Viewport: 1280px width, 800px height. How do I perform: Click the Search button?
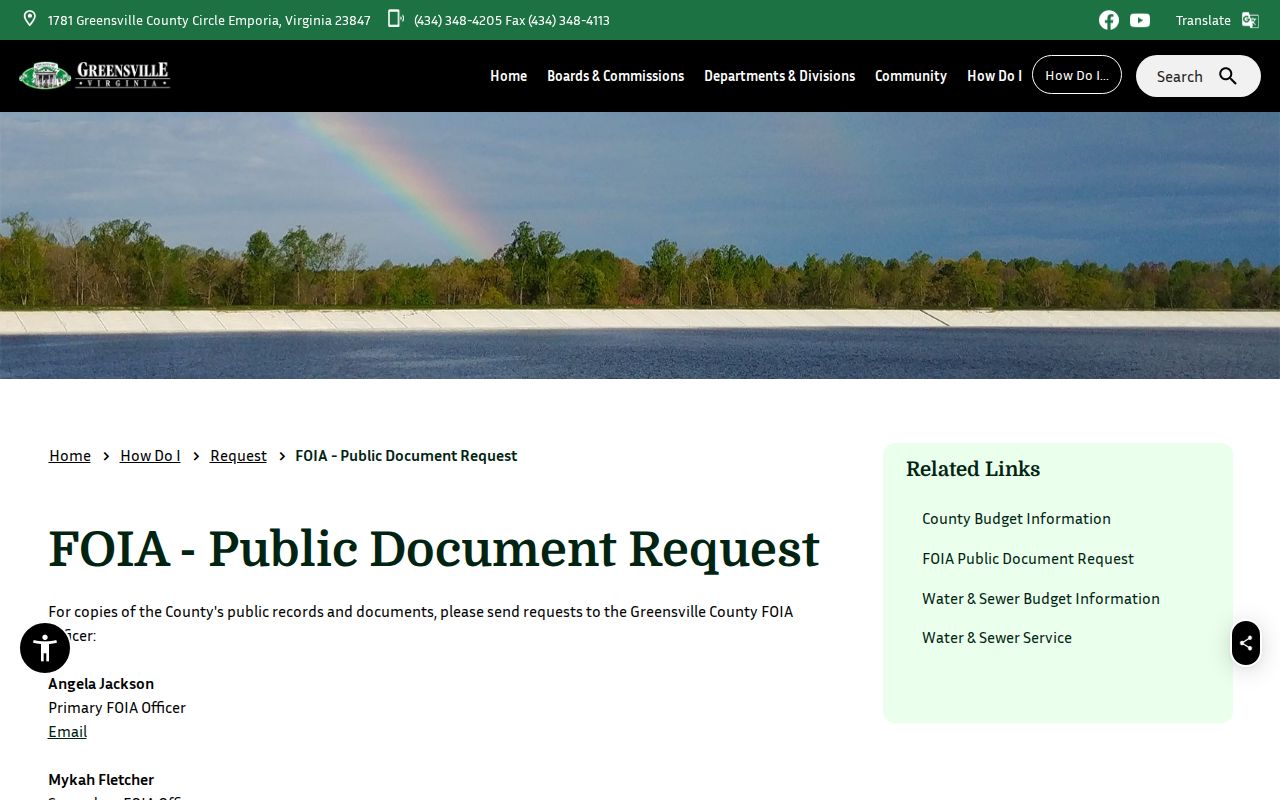pyautogui.click(x=1198, y=76)
